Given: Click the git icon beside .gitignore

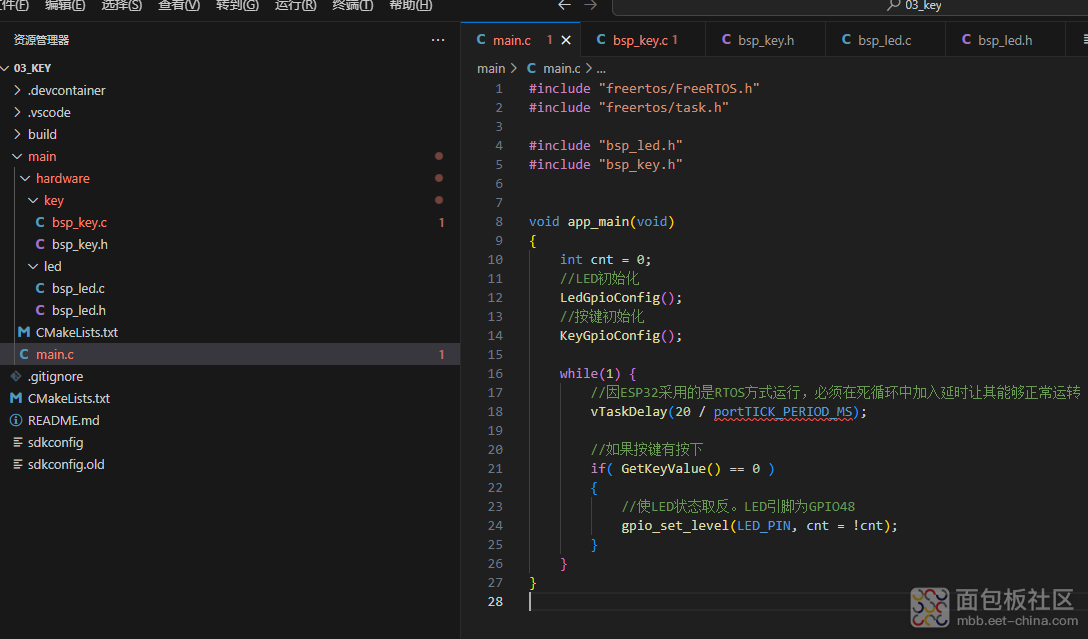Looking at the screenshot, I should click(16, 376).
